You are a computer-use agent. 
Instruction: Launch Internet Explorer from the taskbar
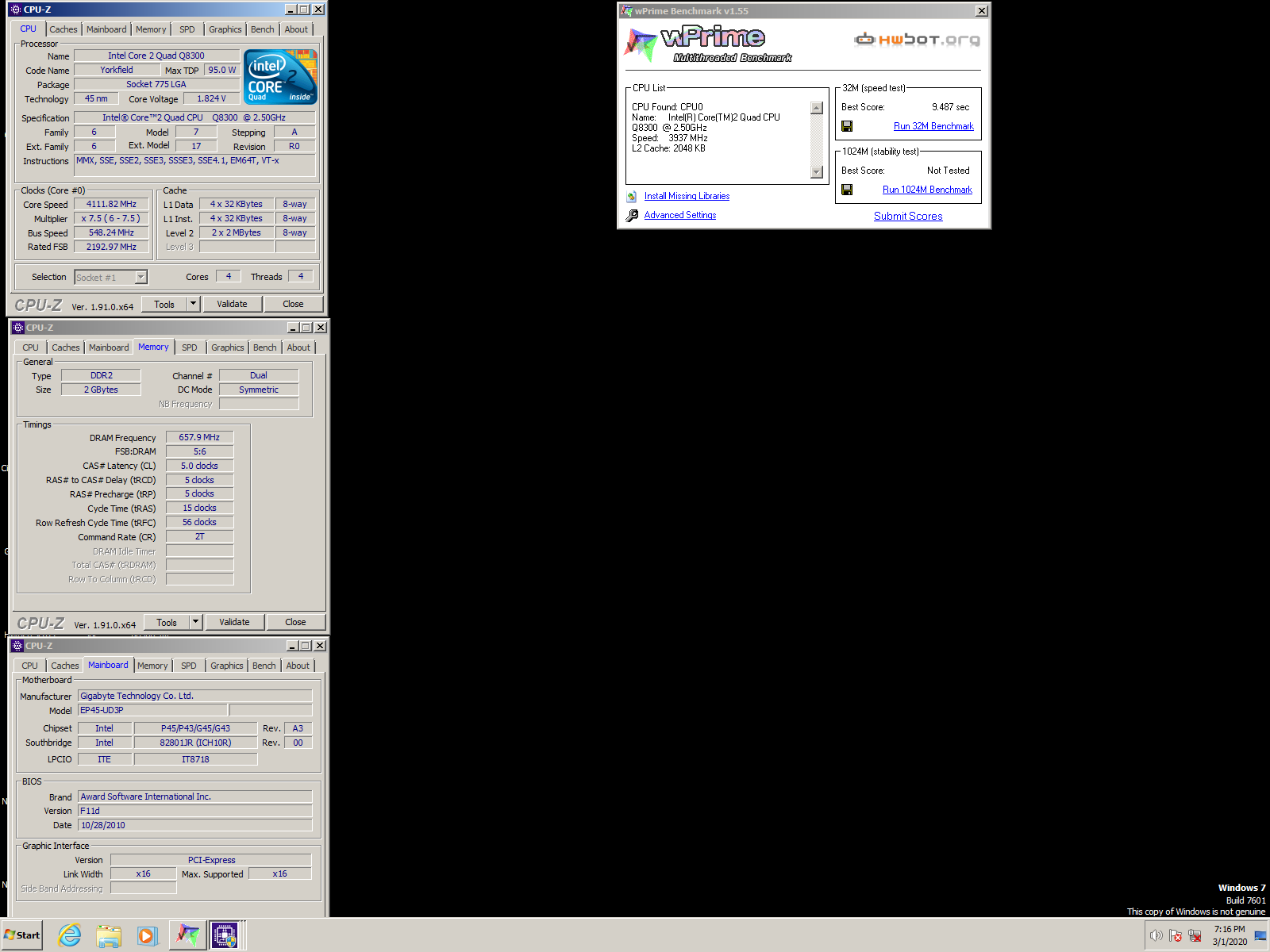[x=70, y=935]
